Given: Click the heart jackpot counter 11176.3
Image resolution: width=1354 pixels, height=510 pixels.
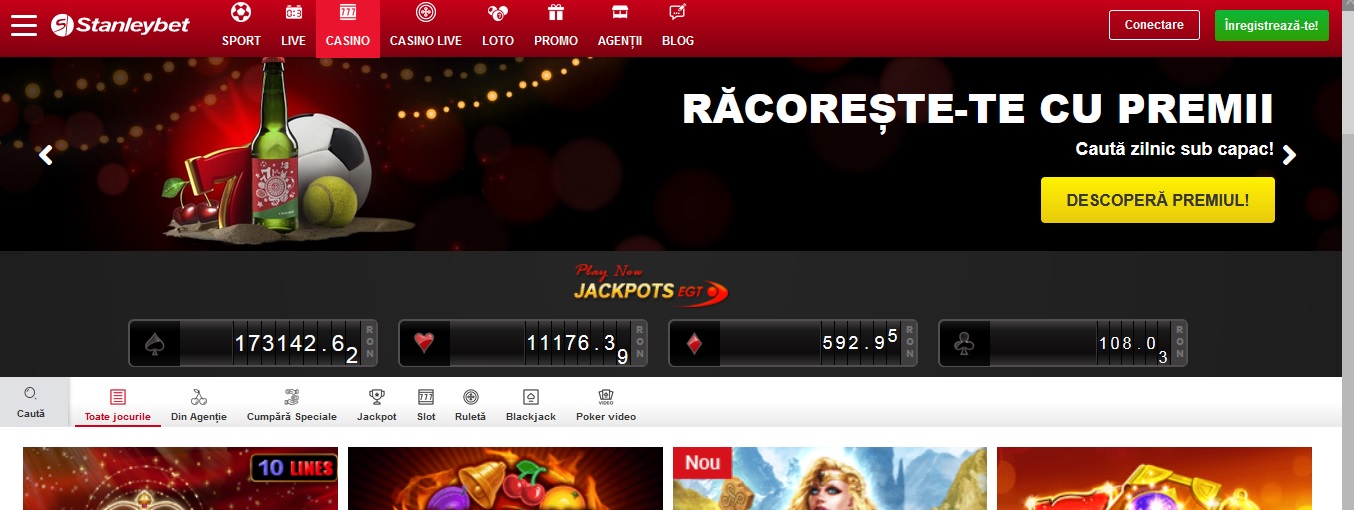Looking at the screenshot, I should pyautogui.click(x=523, y=343).
